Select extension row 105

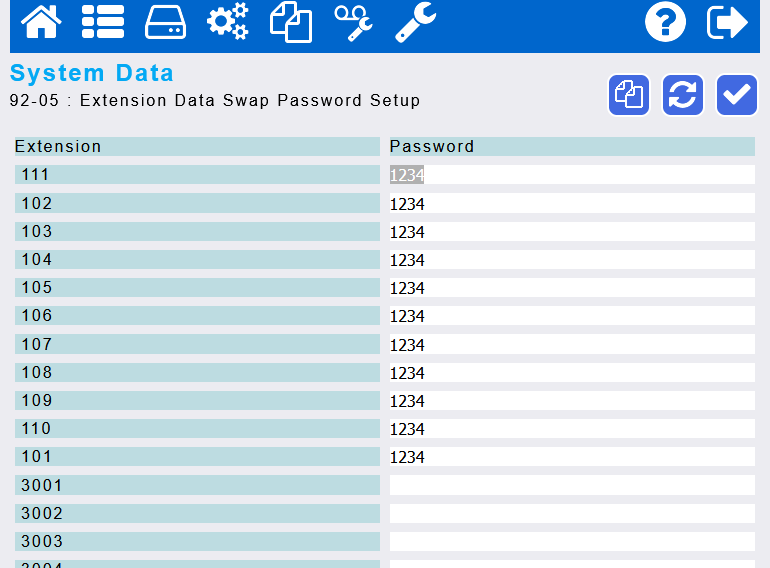click(197, 288)
